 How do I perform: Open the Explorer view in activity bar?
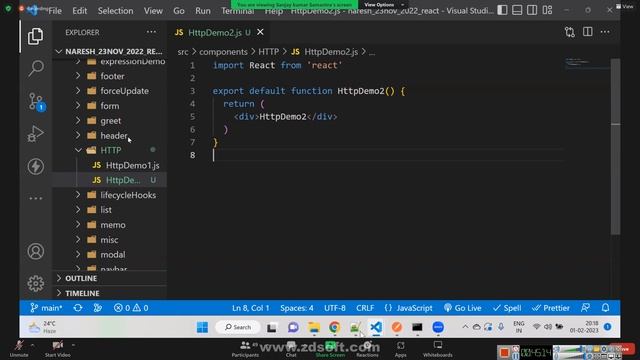[x=36, y=37]
